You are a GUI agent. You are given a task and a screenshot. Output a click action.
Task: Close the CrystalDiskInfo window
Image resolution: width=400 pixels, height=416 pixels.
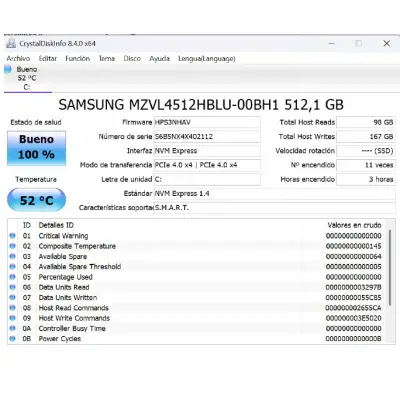pos(387,43)
